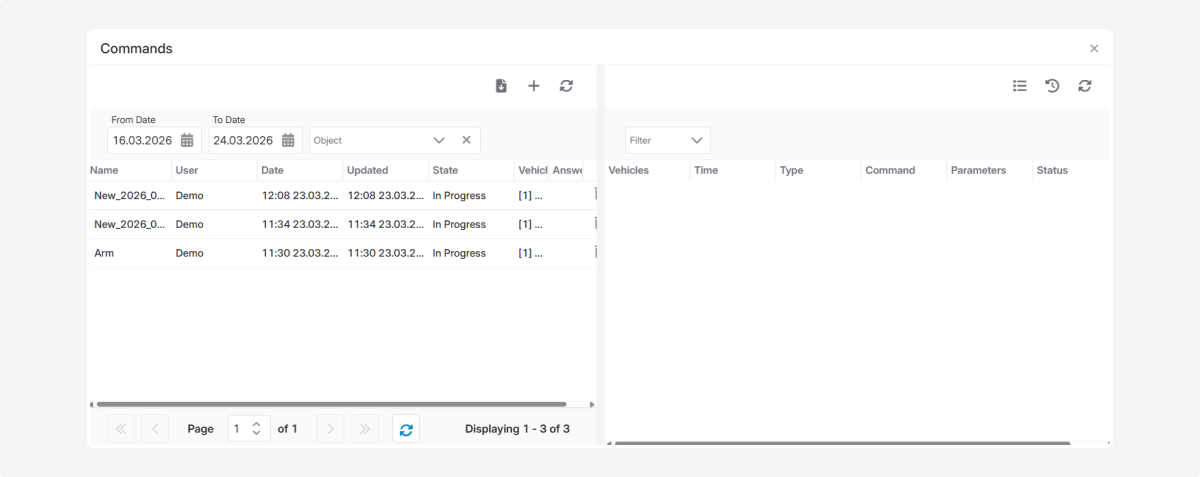Close the Commands dialog
Image resolution: width=1200 pixels, height=477 pixels.
point(1093,49)
